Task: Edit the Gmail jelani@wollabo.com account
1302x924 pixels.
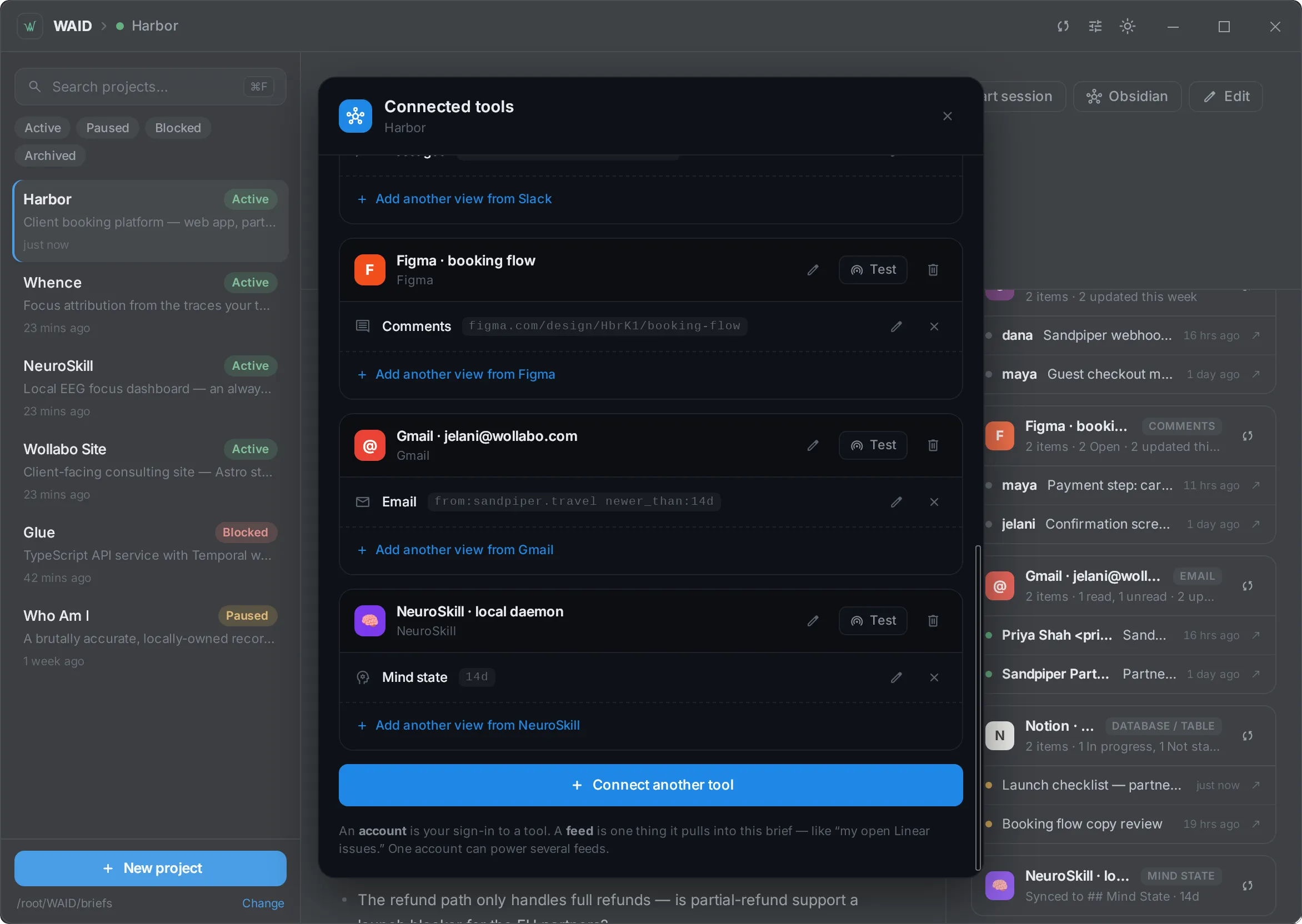Action: pyautogui.click(x=813, y=445)
